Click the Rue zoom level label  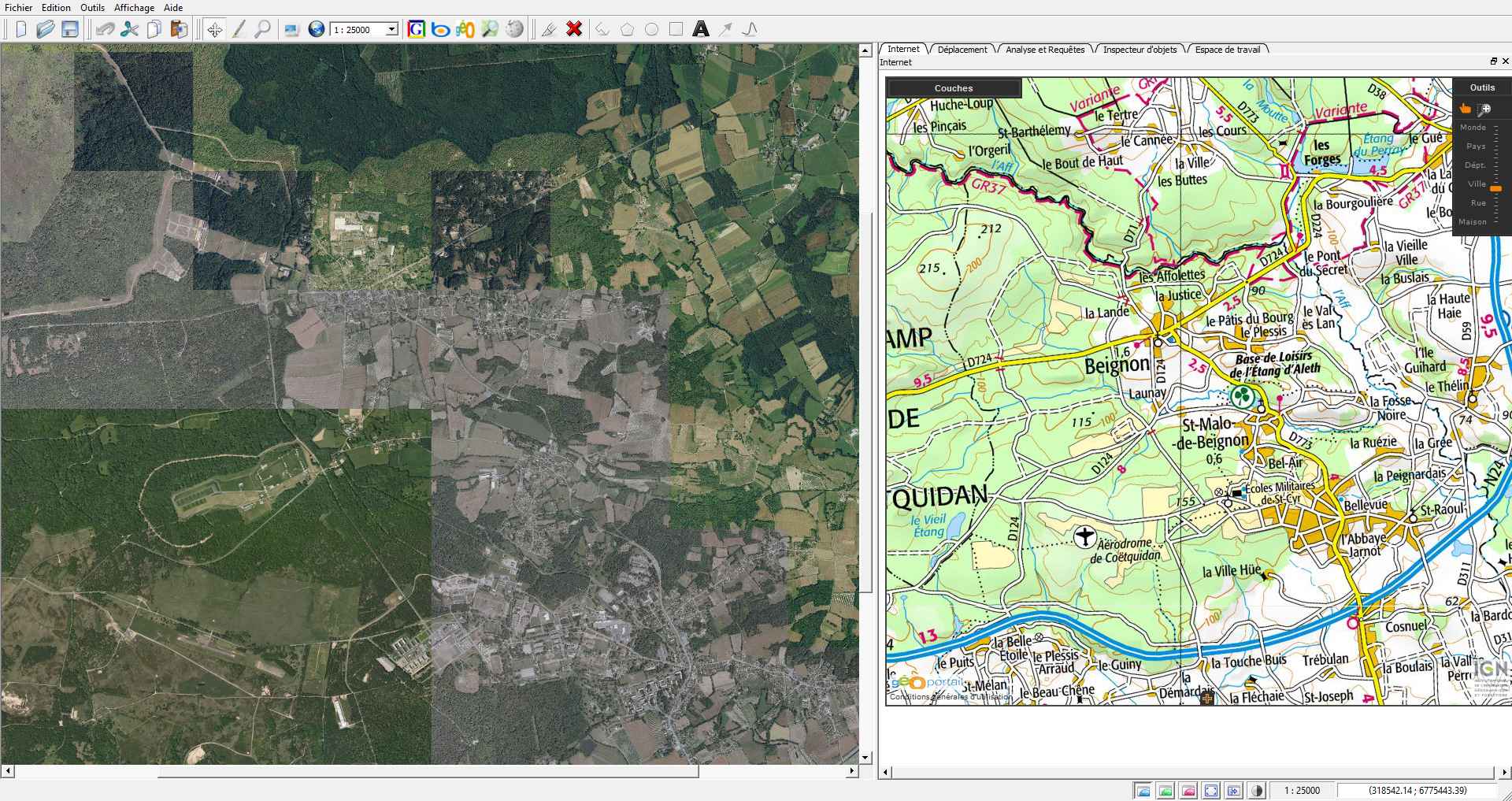pyautogui.click(x=1478, y=203)
